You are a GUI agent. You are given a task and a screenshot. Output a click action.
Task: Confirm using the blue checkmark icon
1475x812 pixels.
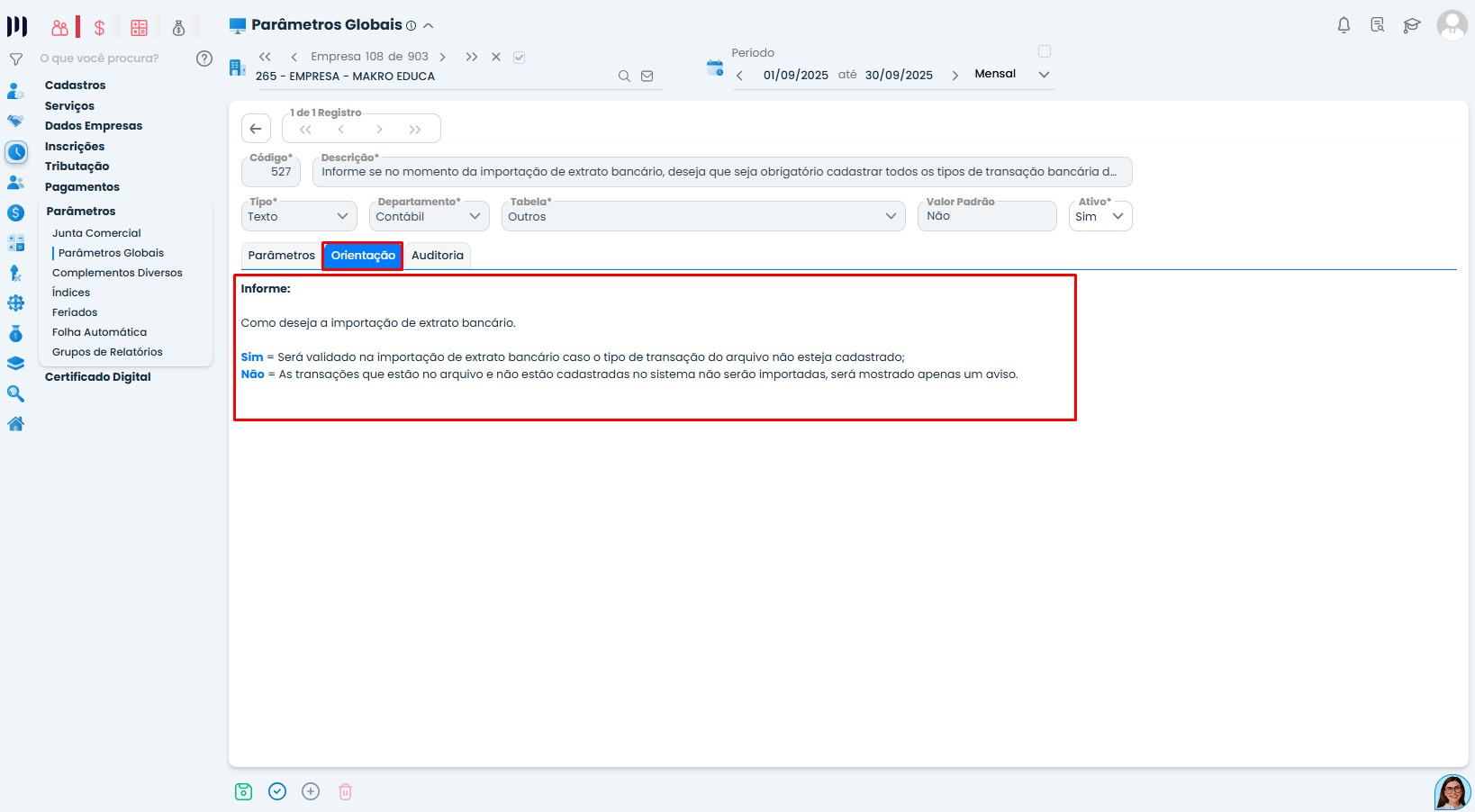[x=277, y=791]
